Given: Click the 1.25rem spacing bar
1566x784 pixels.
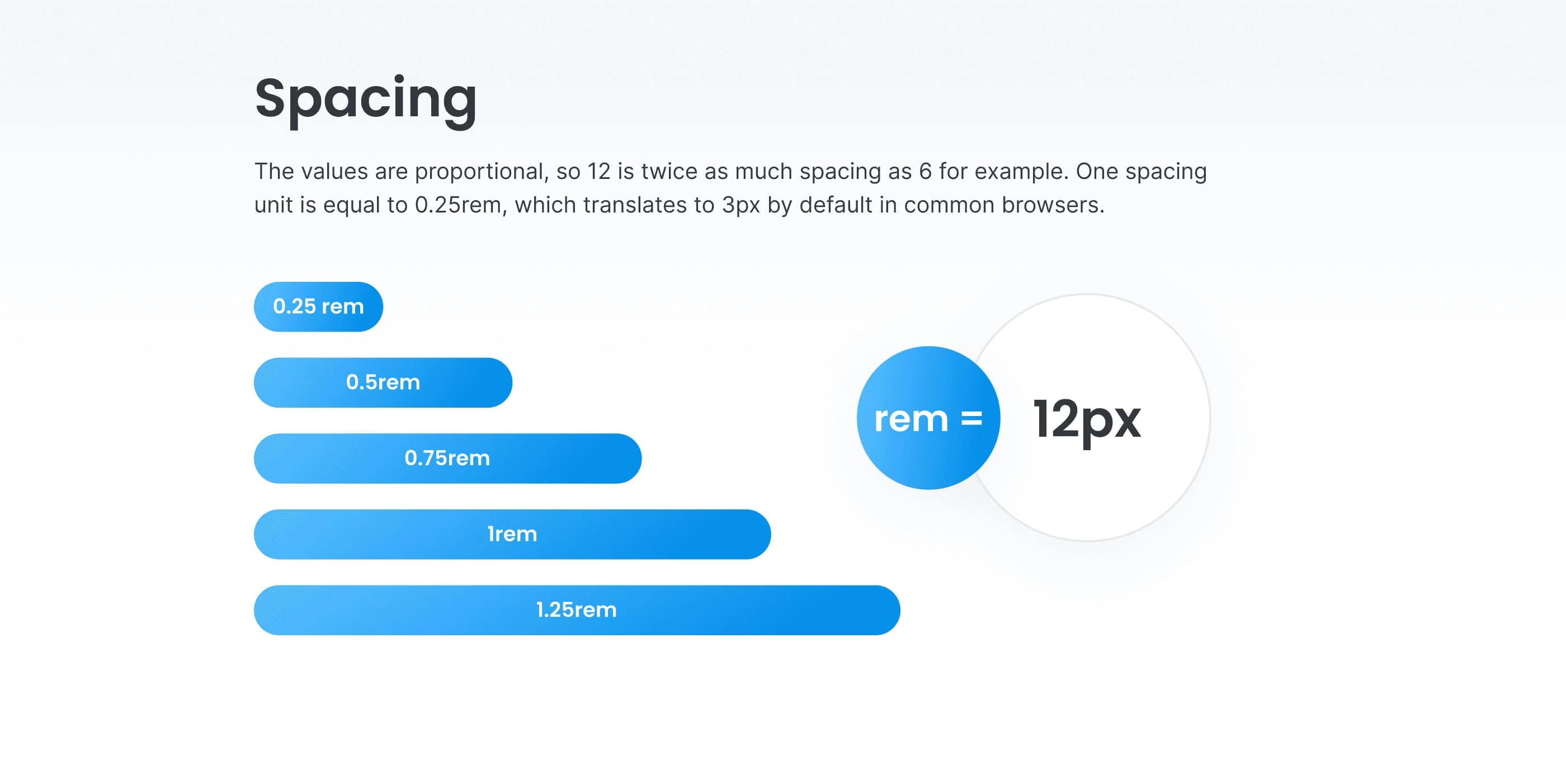Looking at the screenshot, I should click(x=577, y=610).
